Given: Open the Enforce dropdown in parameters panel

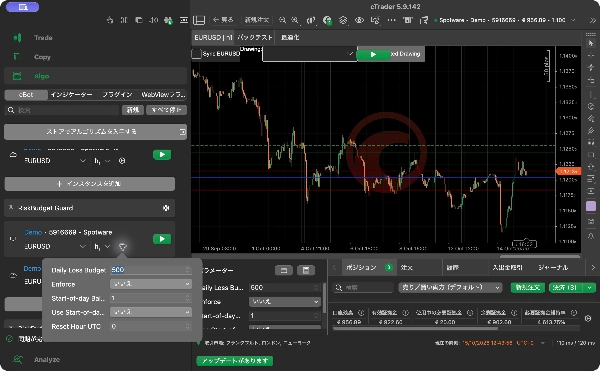Looking at the screenshot, I should (x=285, y=302).
